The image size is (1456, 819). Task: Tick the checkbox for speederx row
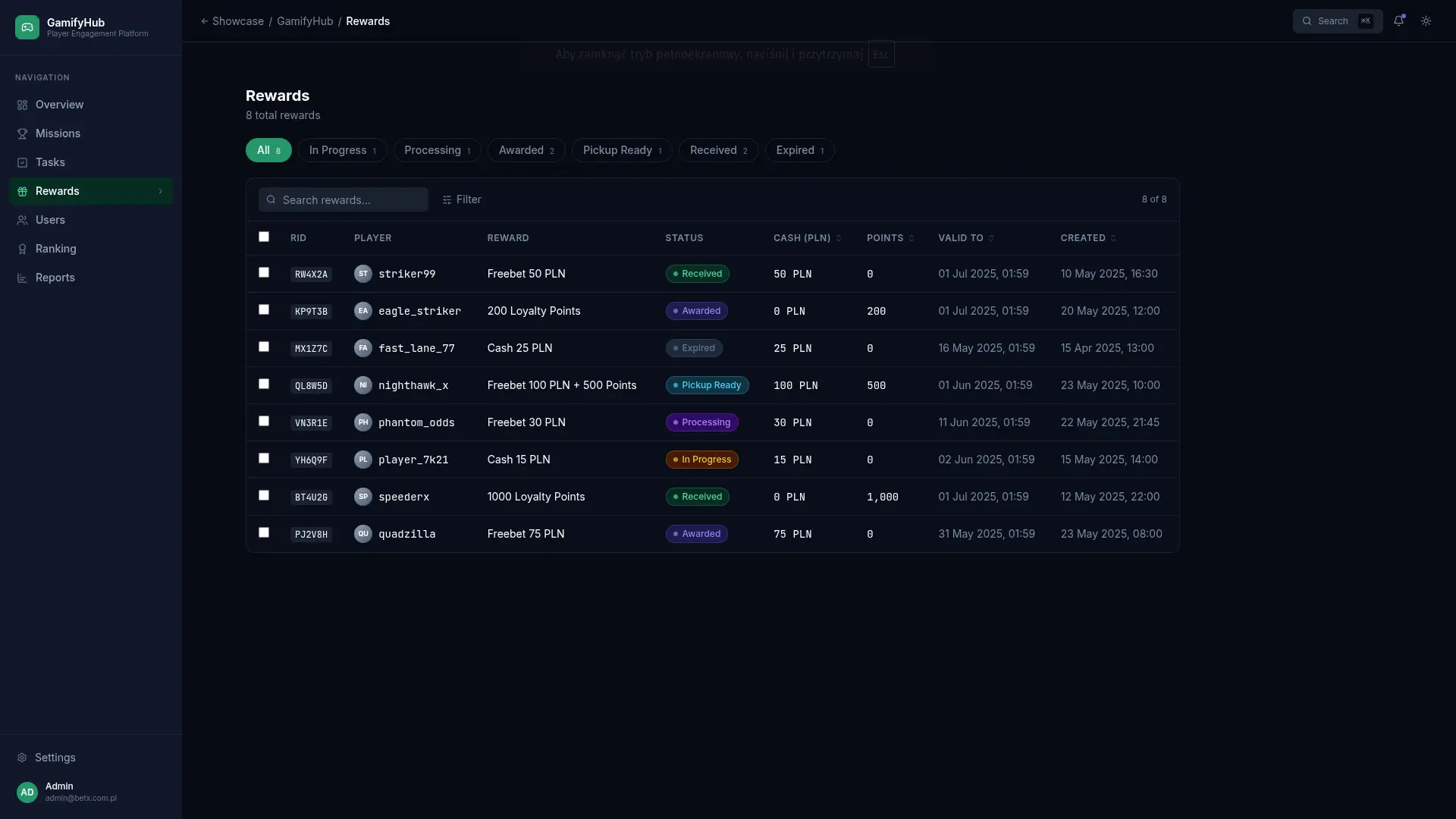tap(264, 495)
